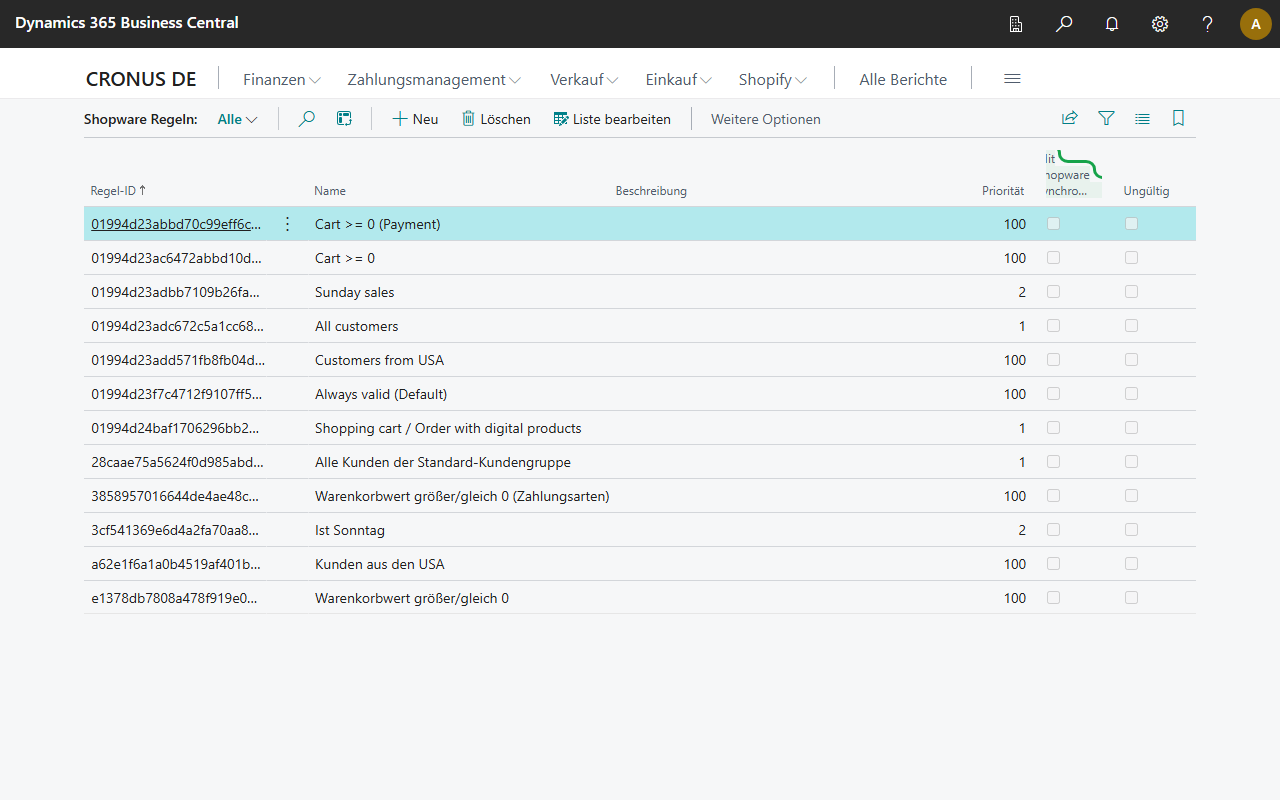Open Alle Berichte
1280x800 pixels.
pyautogui.click(x=903, y=79)
